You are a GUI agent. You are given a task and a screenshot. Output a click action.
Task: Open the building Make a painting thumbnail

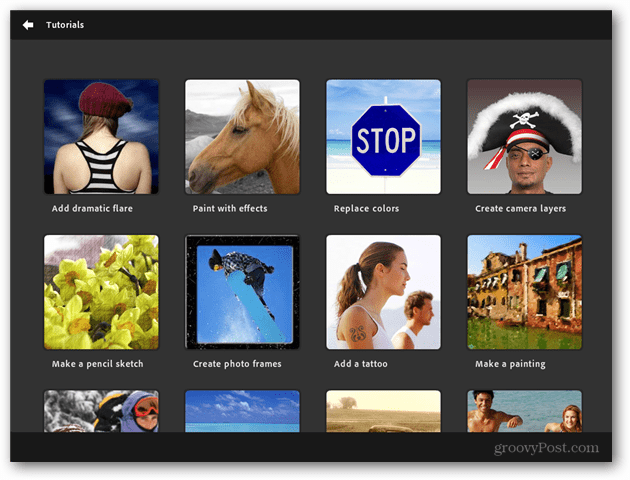[x=524, y=292]
